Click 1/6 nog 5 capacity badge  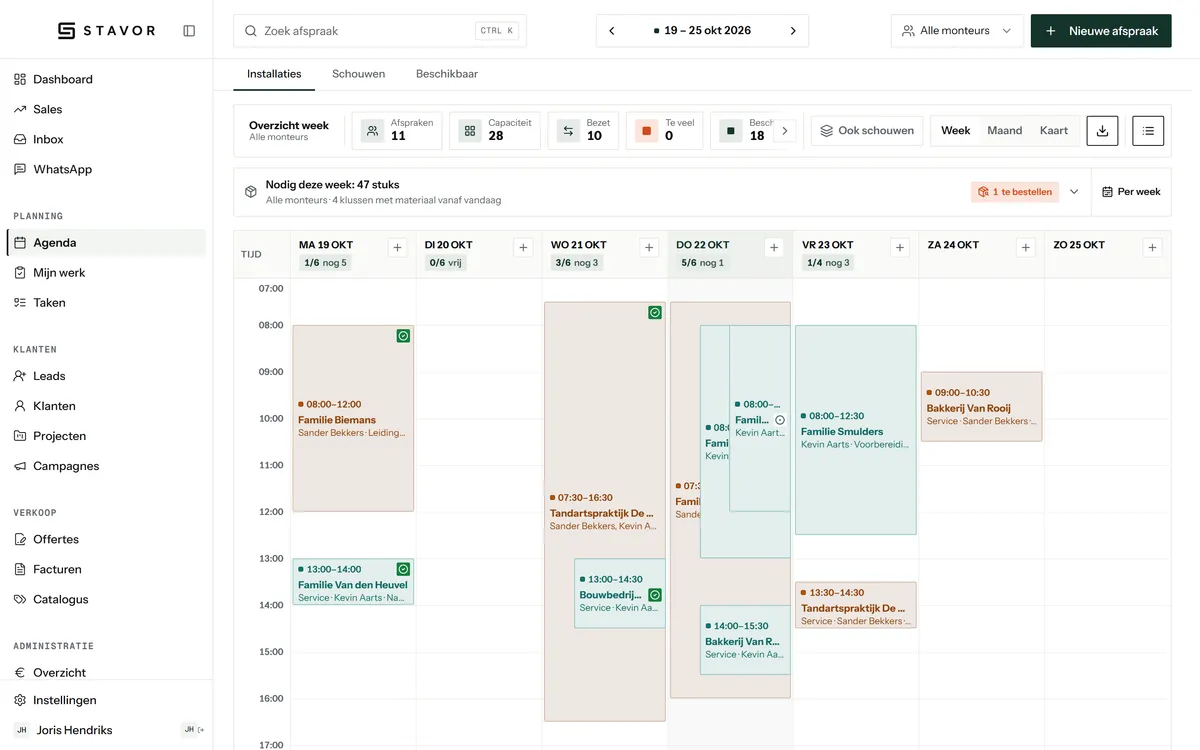click(325, 263)
